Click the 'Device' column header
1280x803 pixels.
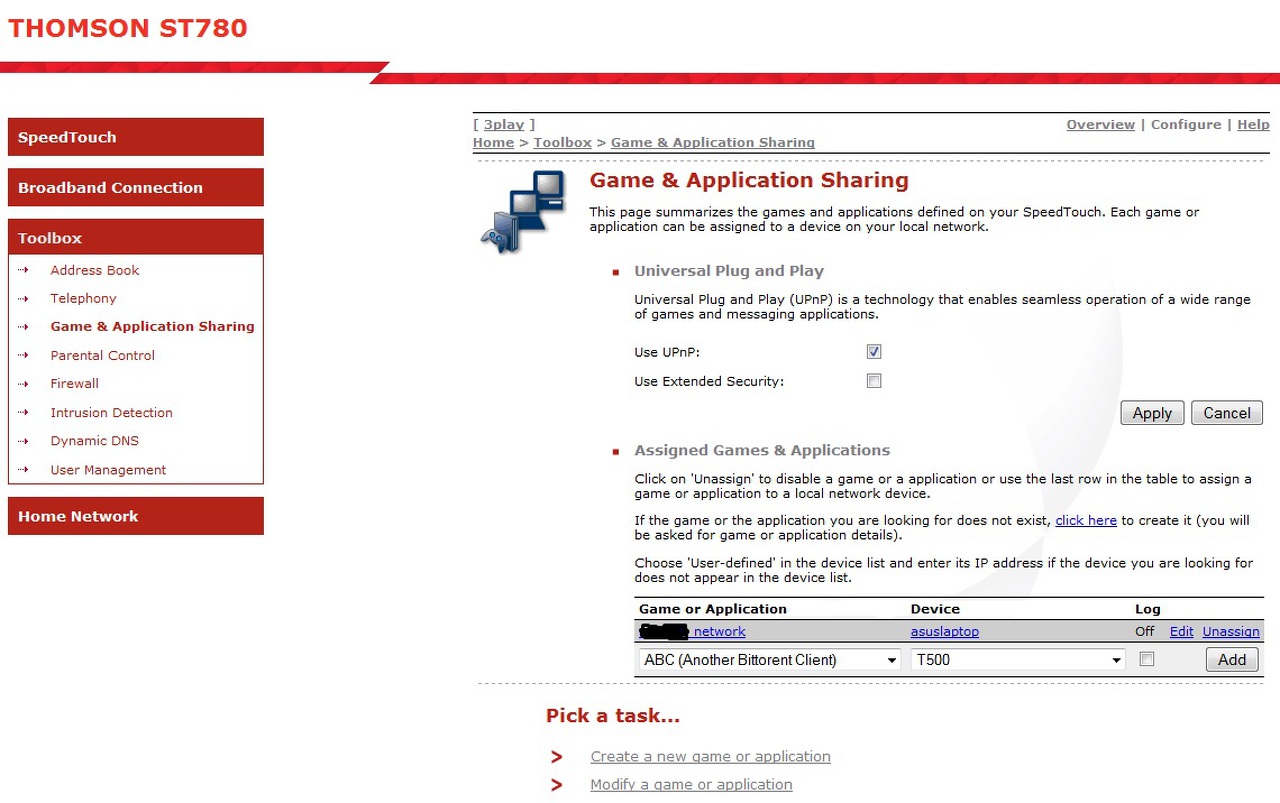pyautogui.click(x=935, y=609)
